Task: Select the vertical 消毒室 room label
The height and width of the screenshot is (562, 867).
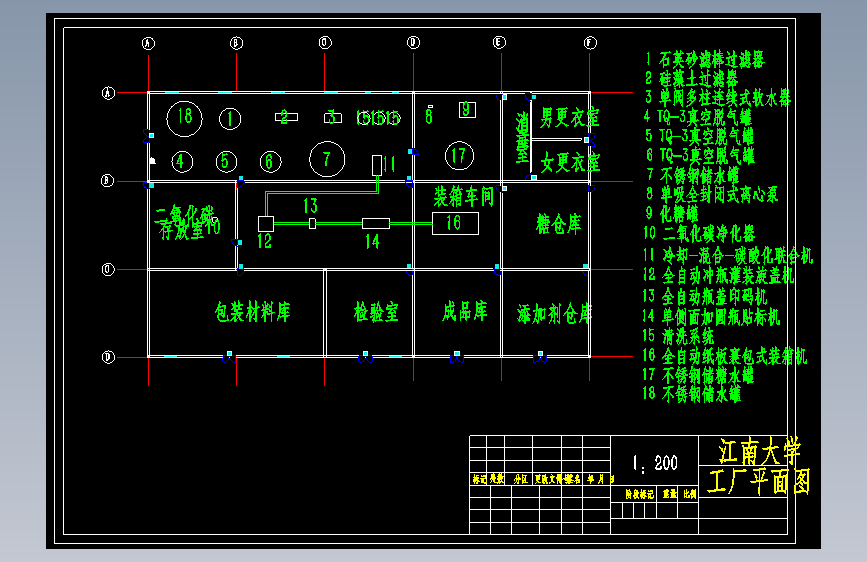Action: pyautogui.click(x=523, y=138)
